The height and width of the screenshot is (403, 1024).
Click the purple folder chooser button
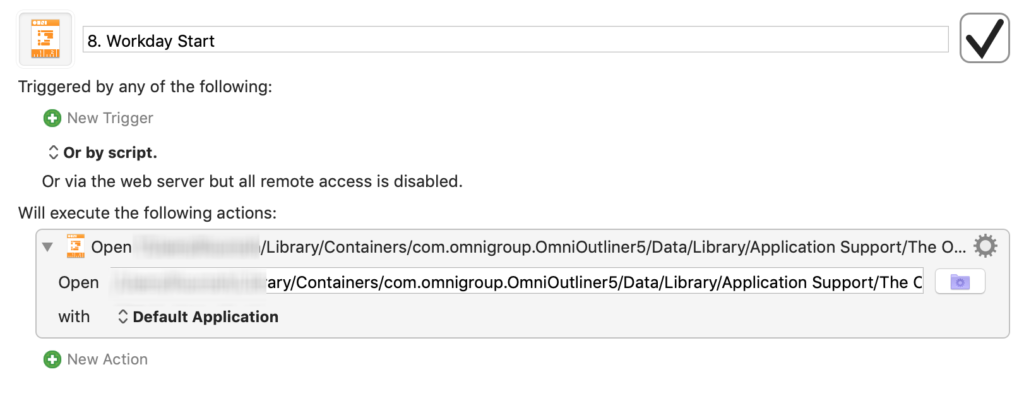pos(960,282)
